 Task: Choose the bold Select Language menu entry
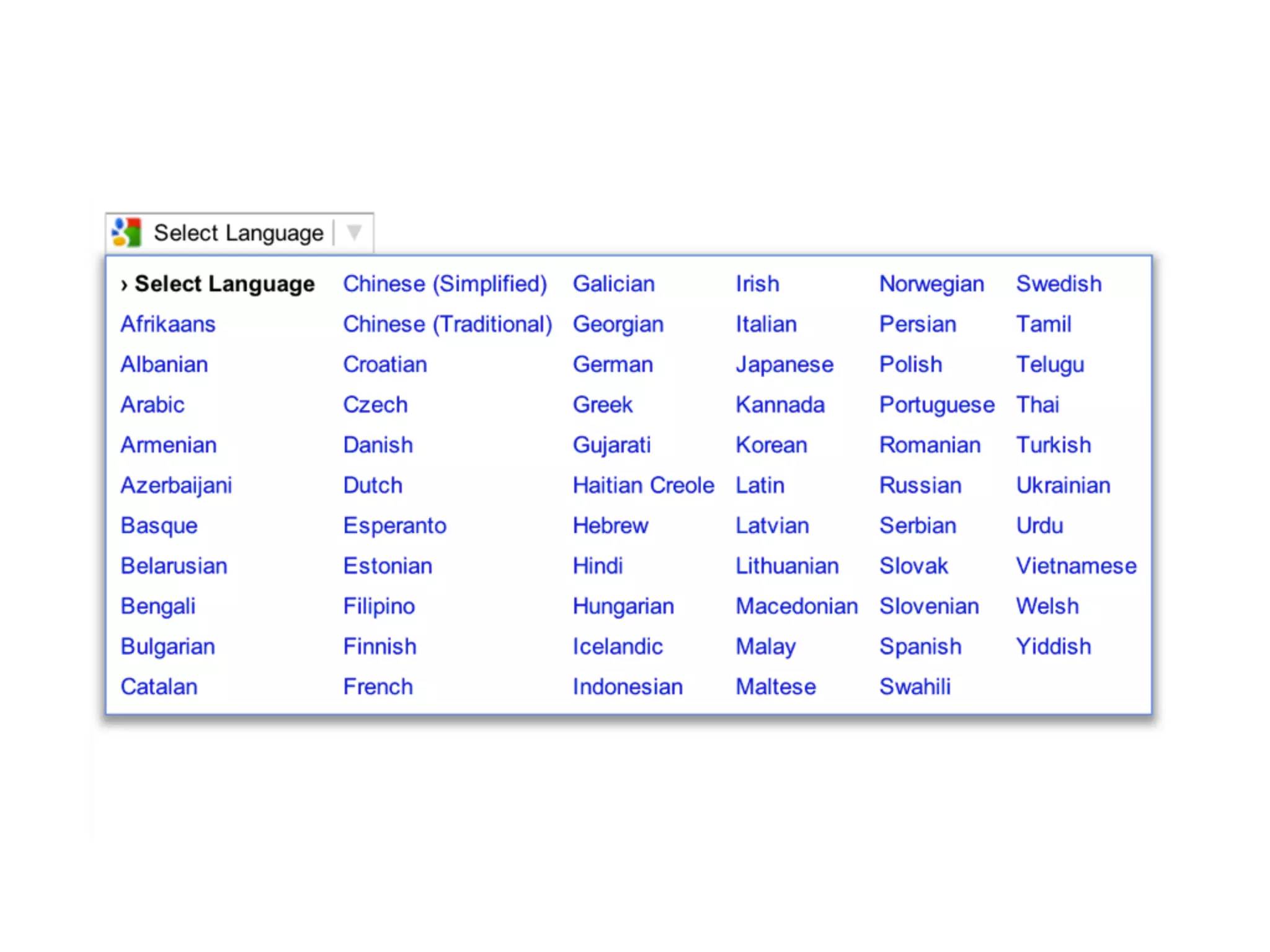point(224,284)
